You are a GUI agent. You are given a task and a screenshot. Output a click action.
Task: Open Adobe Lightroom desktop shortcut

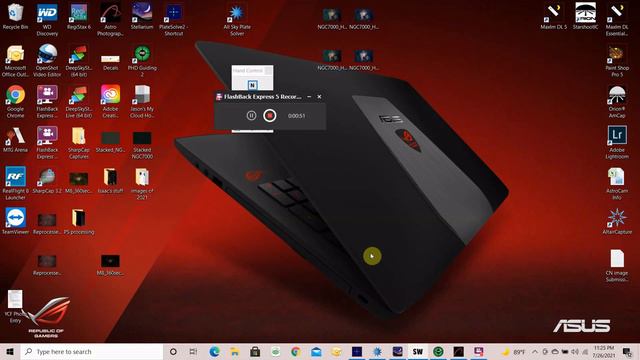617,142
